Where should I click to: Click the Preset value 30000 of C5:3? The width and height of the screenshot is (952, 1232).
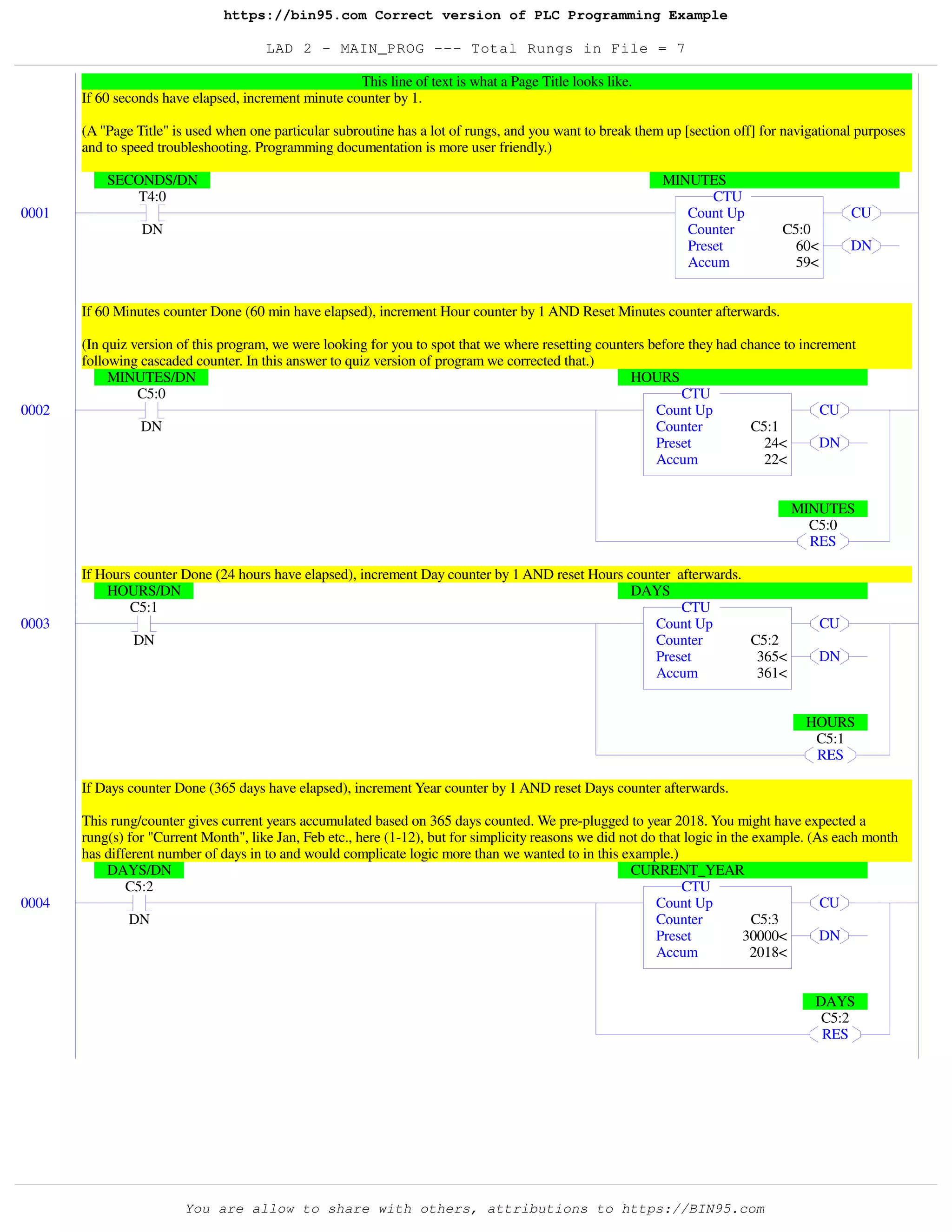pos(765,936)
